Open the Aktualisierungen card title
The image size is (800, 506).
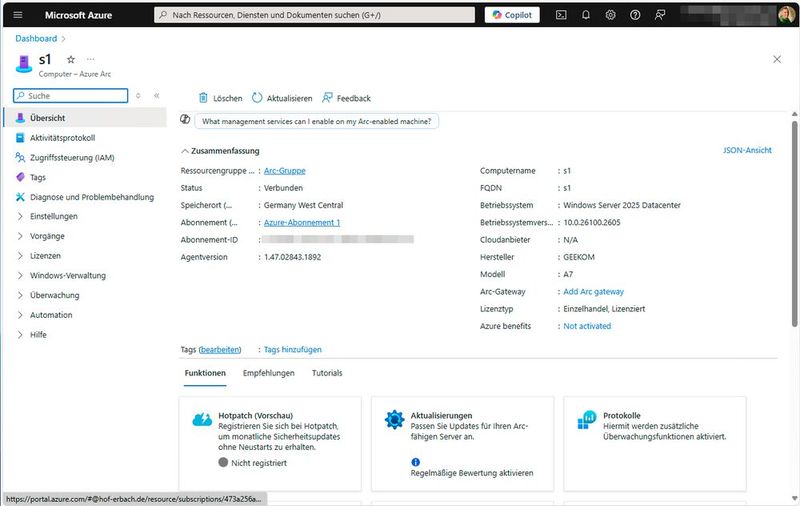[441, 415]
